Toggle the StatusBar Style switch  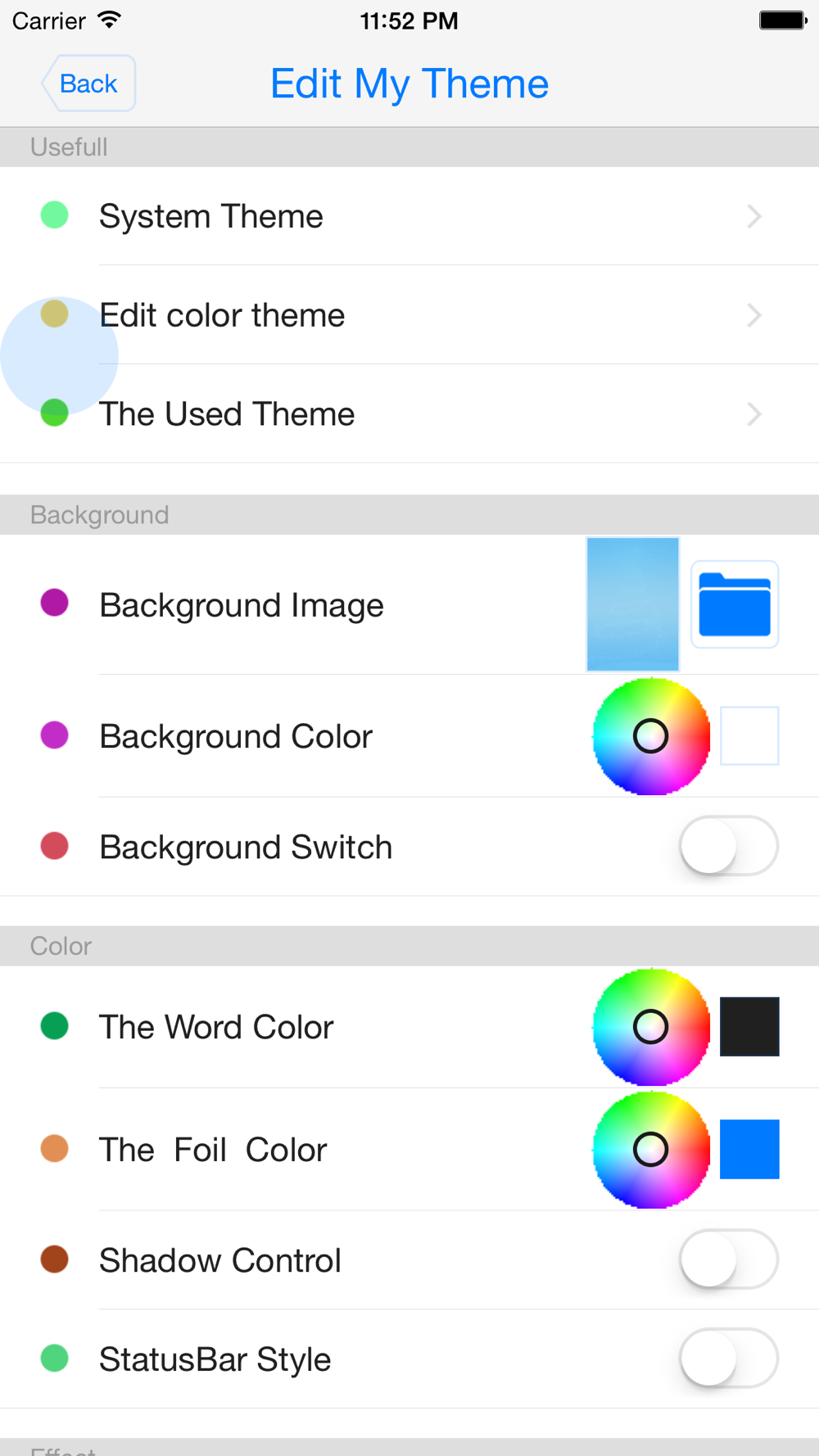coord(729,1359)
